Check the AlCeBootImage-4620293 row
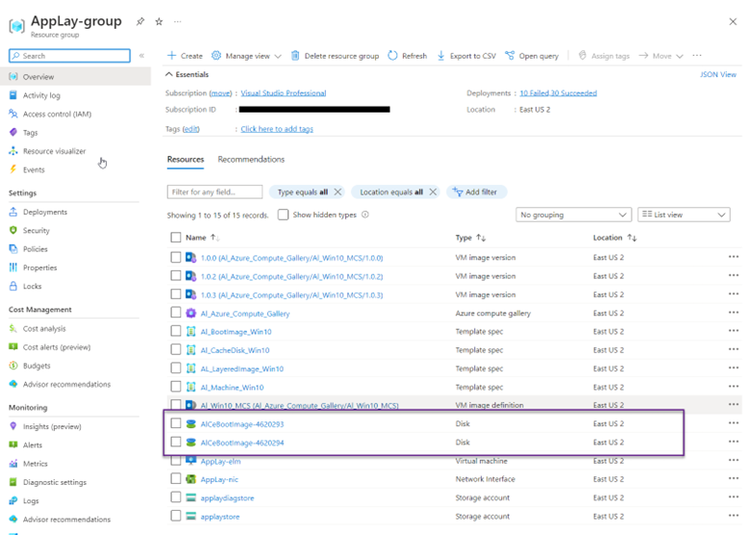750x535 pixels. click(176, 423)
